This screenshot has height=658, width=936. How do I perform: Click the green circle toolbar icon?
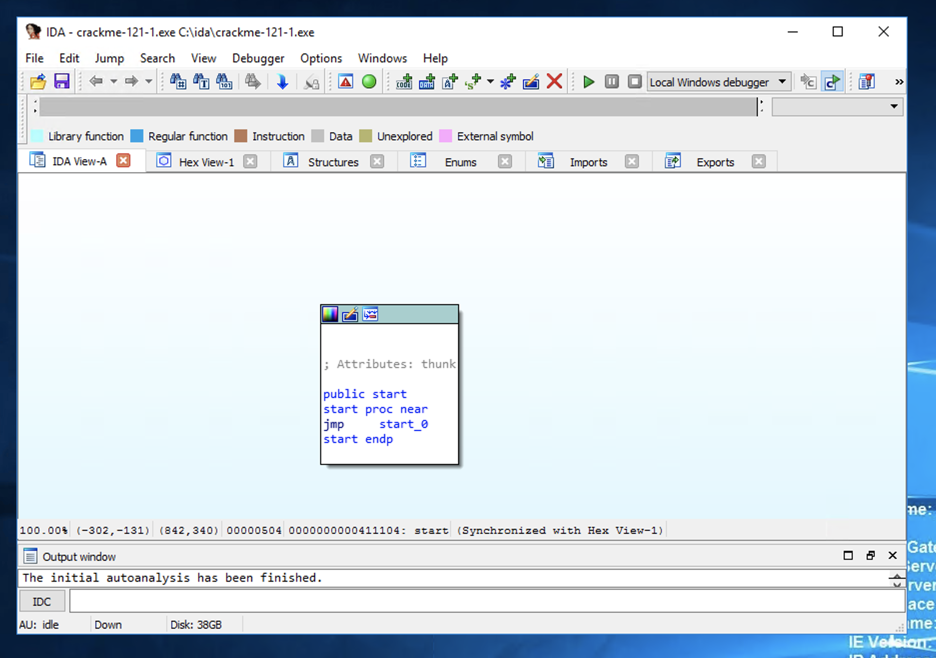(x=369, y=82)
